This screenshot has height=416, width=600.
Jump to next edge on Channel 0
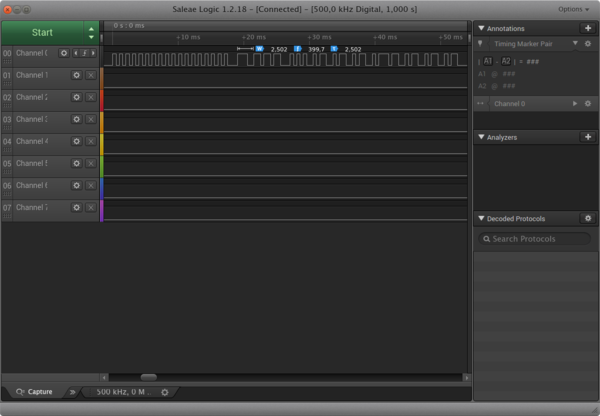93,53
